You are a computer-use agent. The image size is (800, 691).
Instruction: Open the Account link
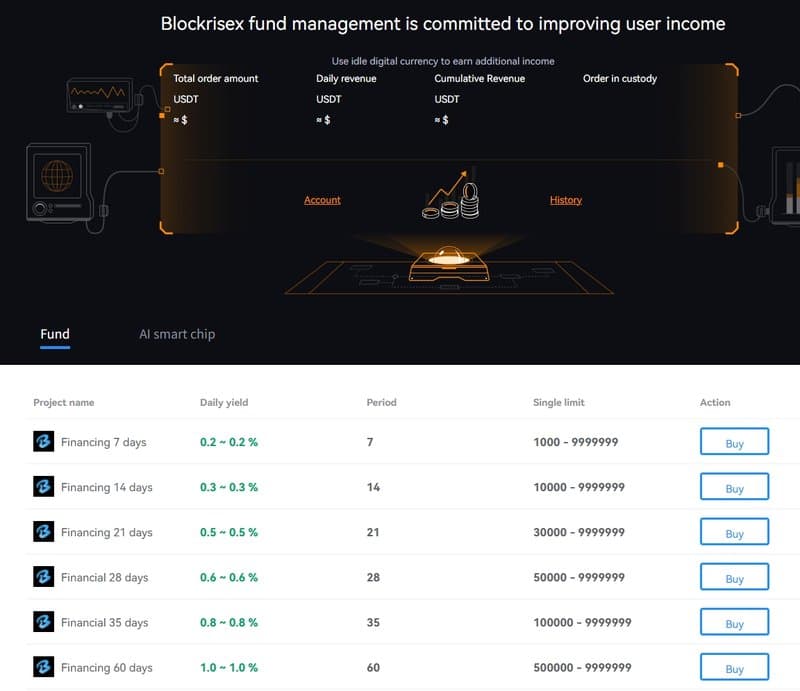coord(322,200)
